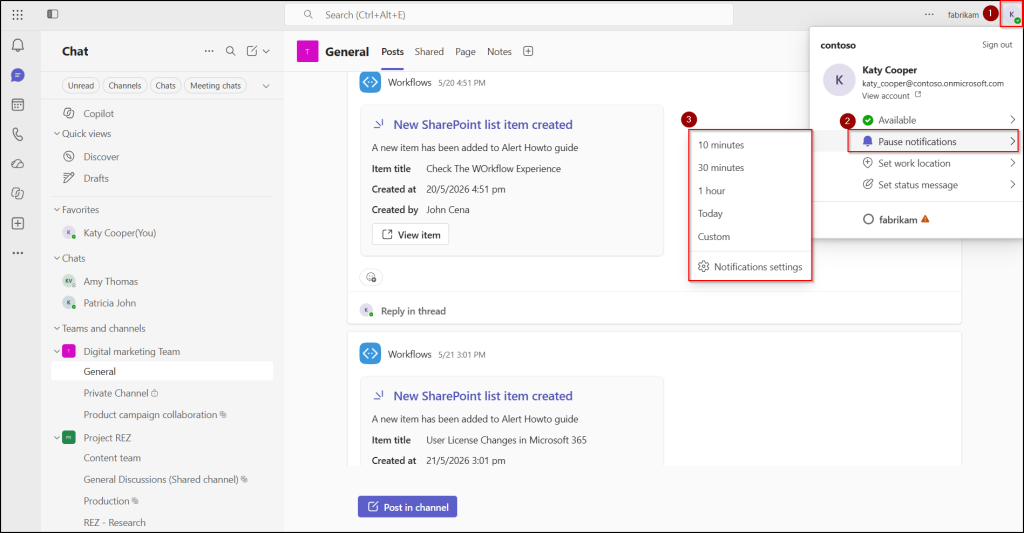The image size is (1024, 533).
Task: Open Activity bell in left rail
Action: [x=18, y=45]
